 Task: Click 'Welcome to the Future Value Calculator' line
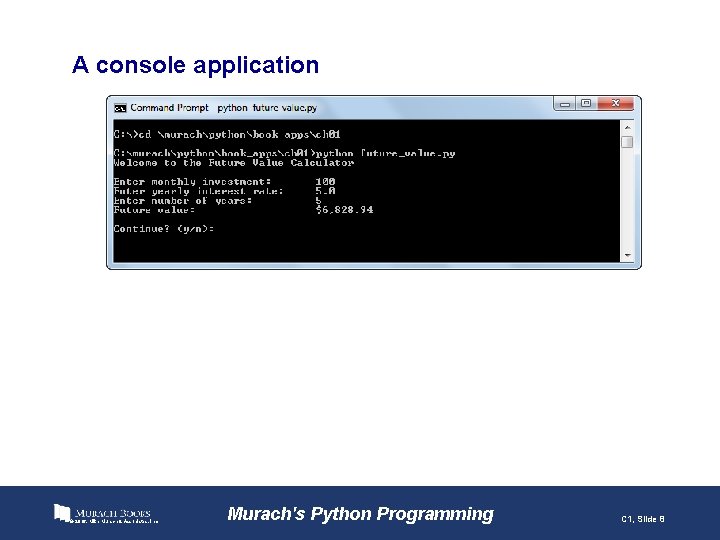pos(234,163)
